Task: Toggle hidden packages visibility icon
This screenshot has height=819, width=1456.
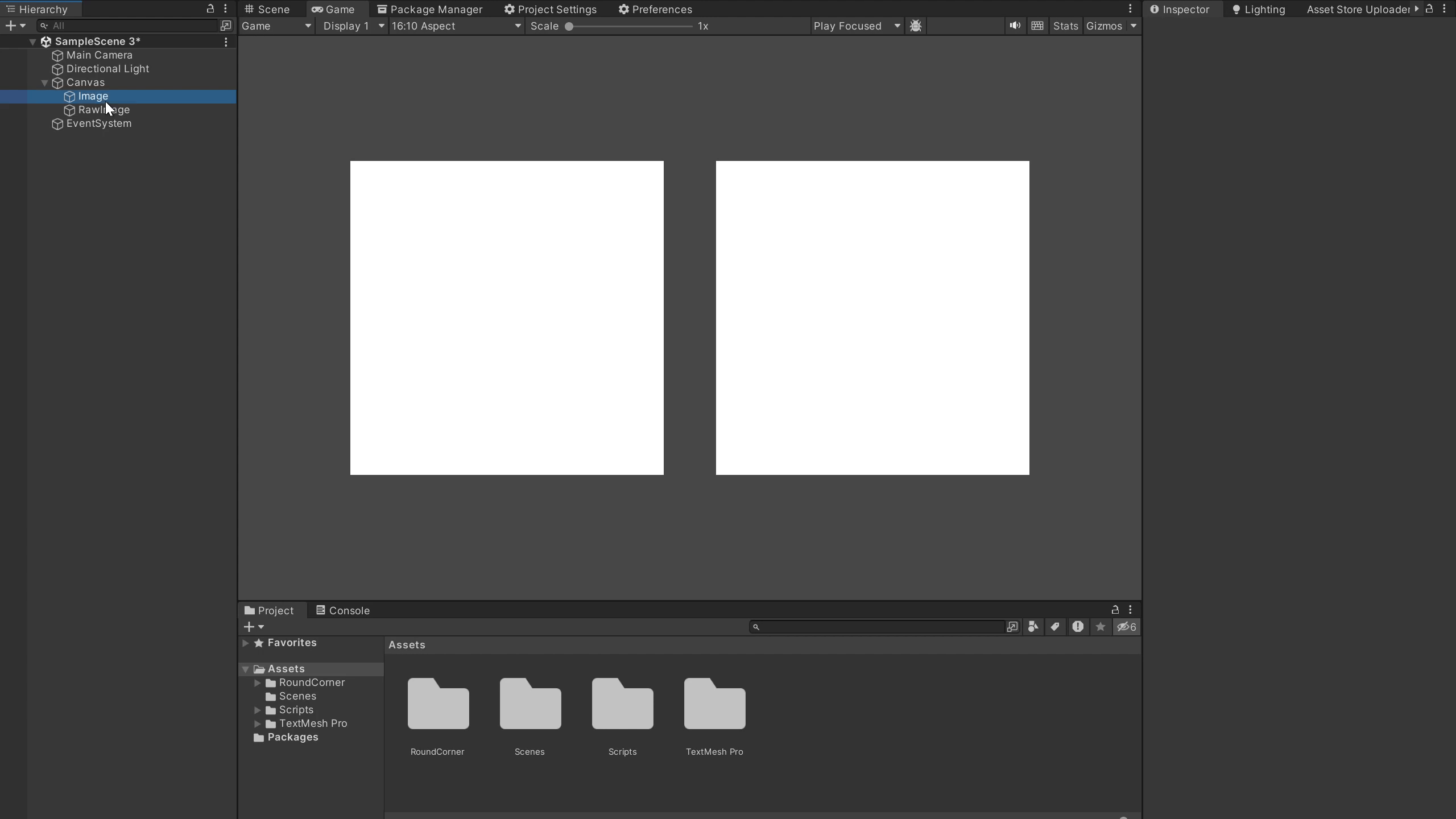Action: click(1126, 627)
